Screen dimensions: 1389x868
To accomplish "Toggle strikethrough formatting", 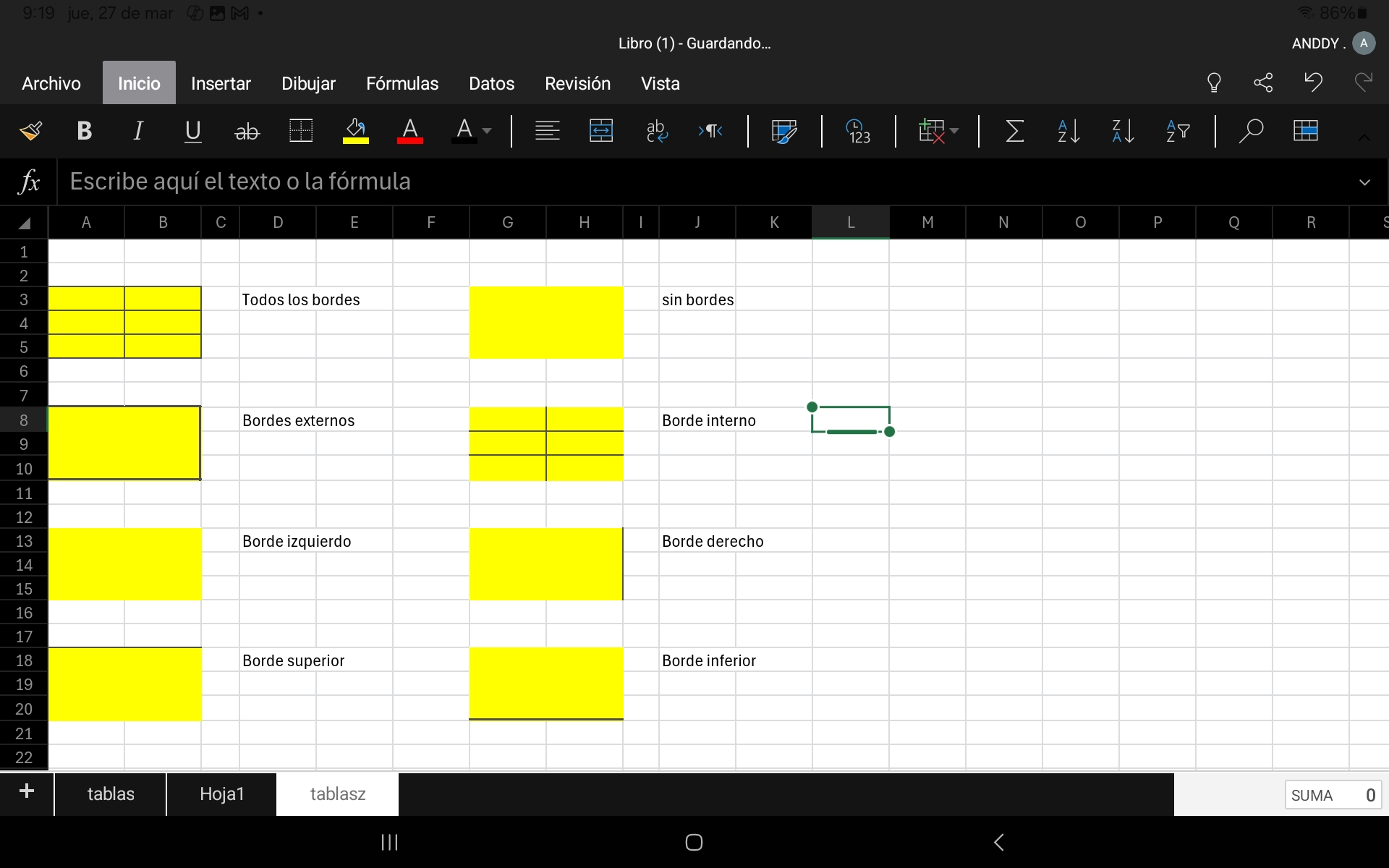I will click(247, 131).
